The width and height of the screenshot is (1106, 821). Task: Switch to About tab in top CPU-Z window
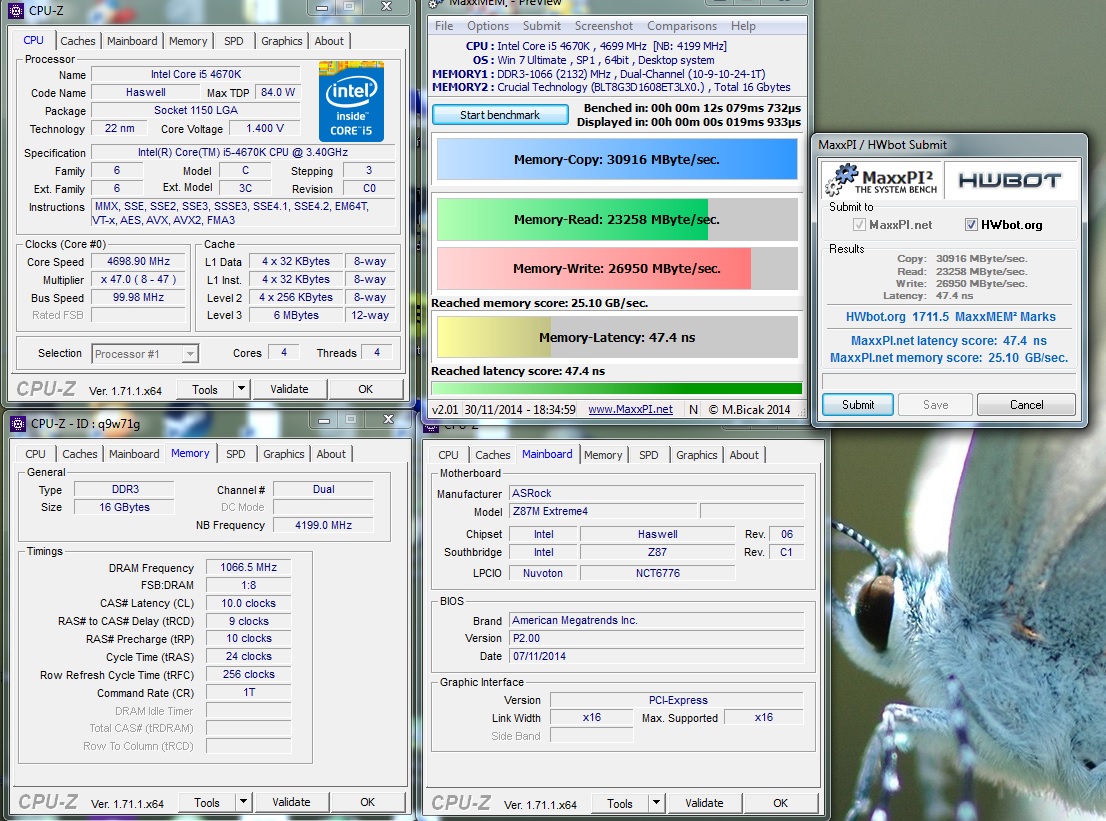(329, 41)
